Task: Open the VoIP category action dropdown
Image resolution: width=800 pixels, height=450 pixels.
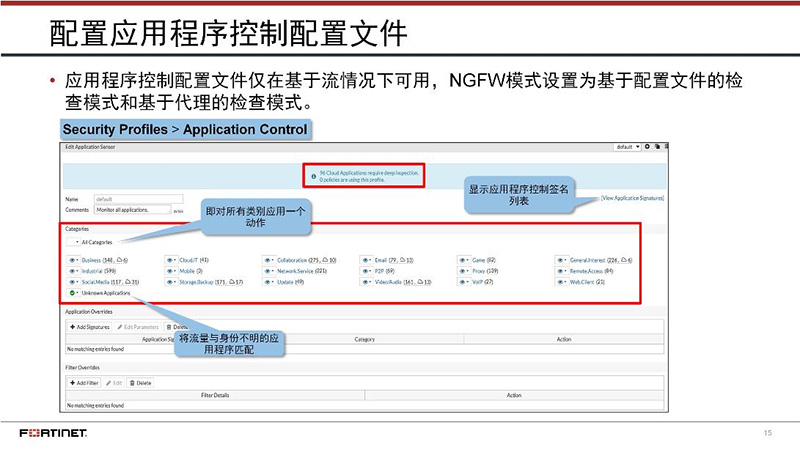Action: click(464, 282)
